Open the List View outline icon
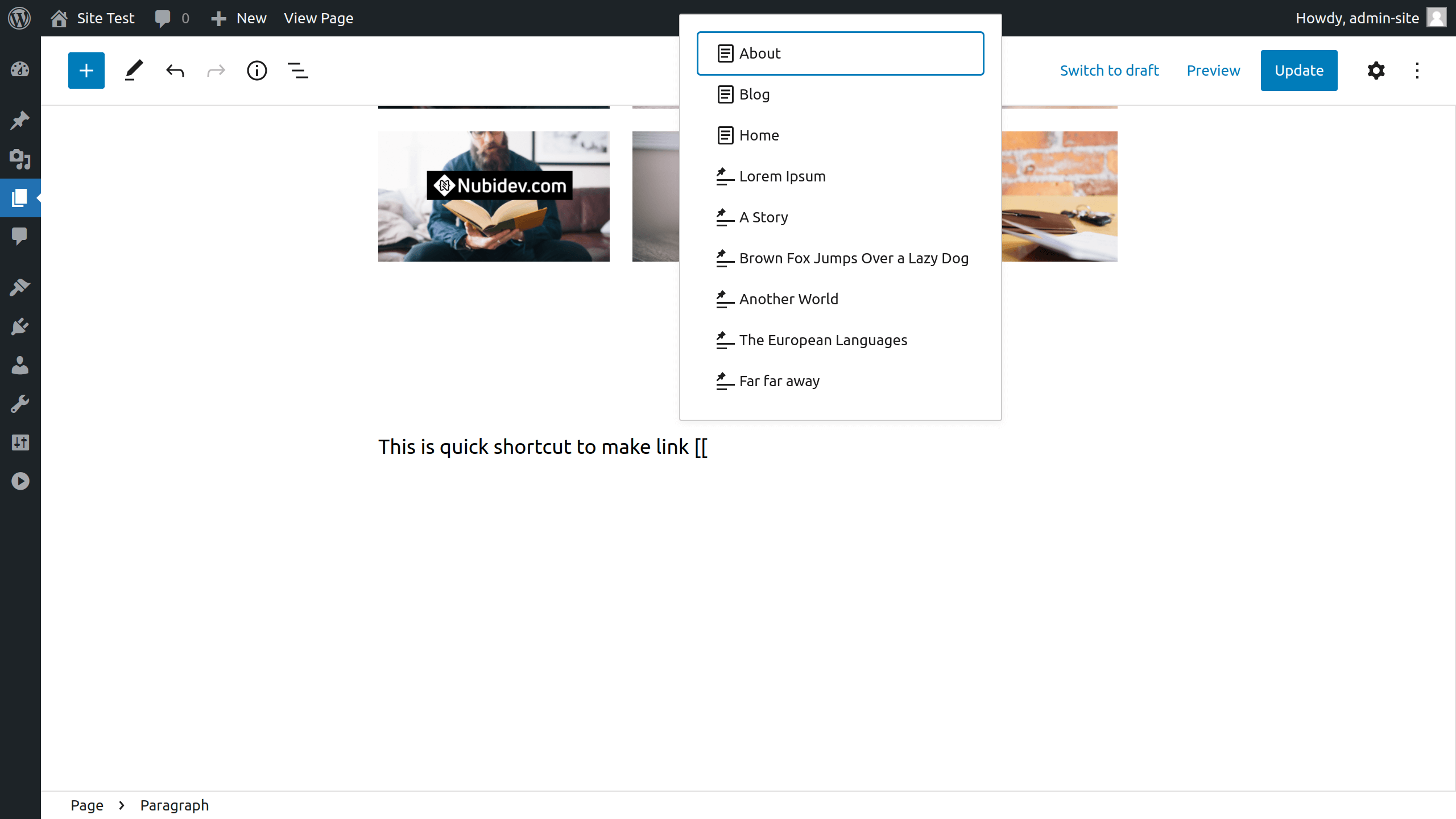 [297, 71]
